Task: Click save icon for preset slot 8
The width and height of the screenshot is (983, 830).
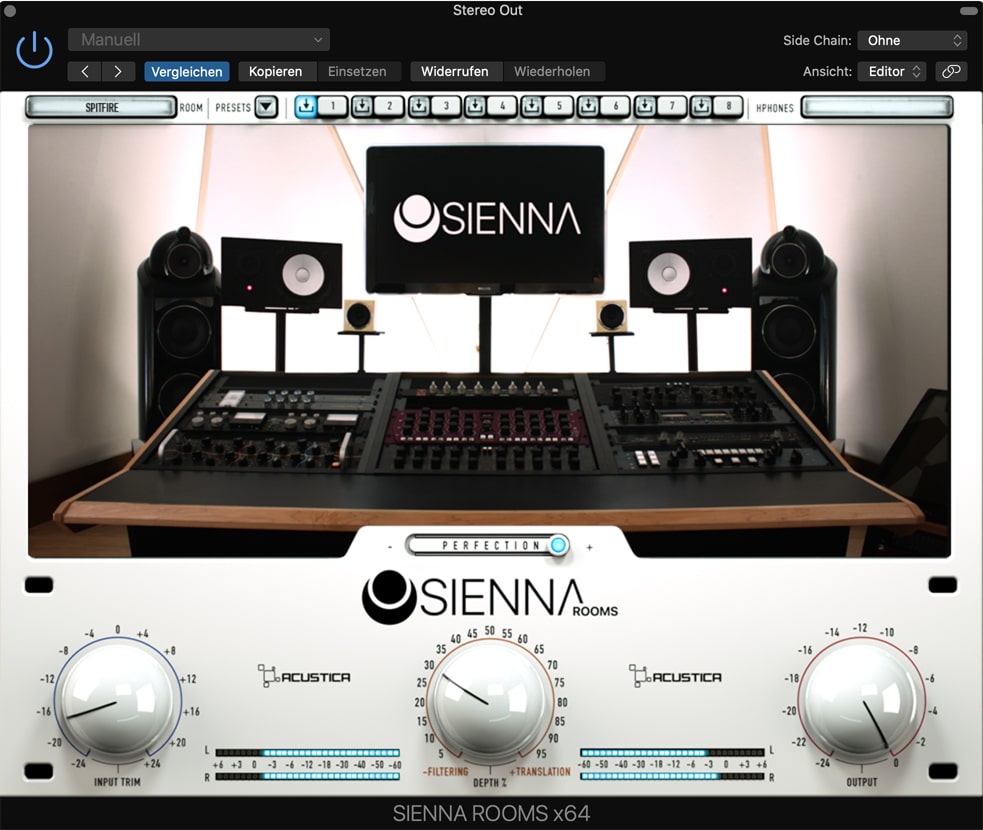Action: click(x=702, y=107)
